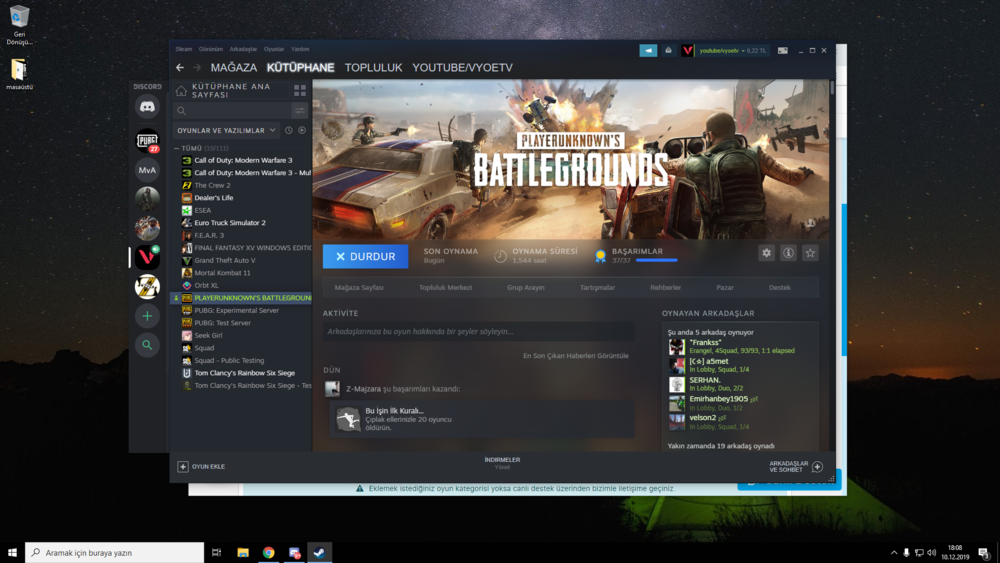Viewport: 1000px width, 563px height.
Task: Open PUBG game settings gear
Action: click(x=767, y=253)
